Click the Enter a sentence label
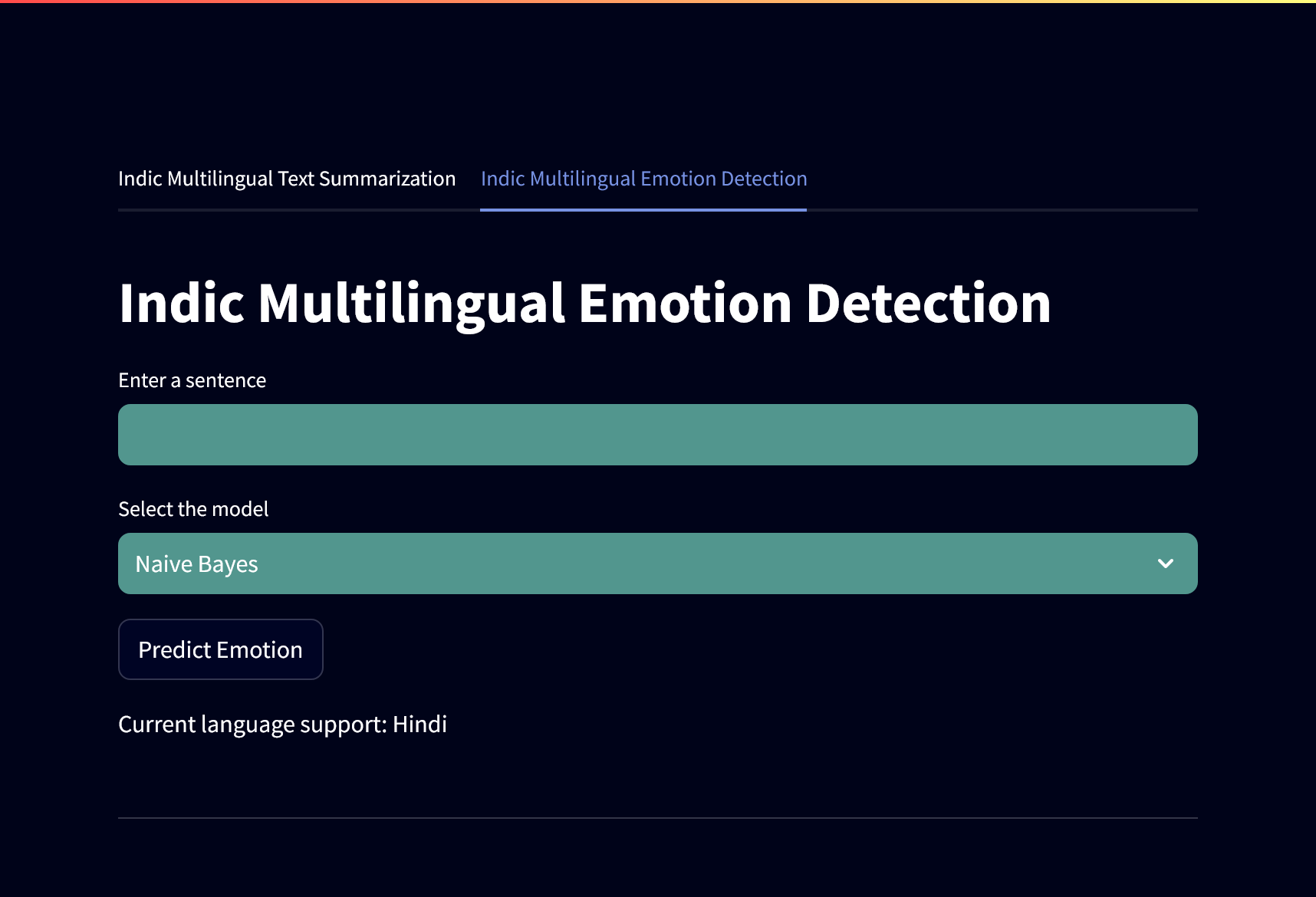 click(192, 379)
